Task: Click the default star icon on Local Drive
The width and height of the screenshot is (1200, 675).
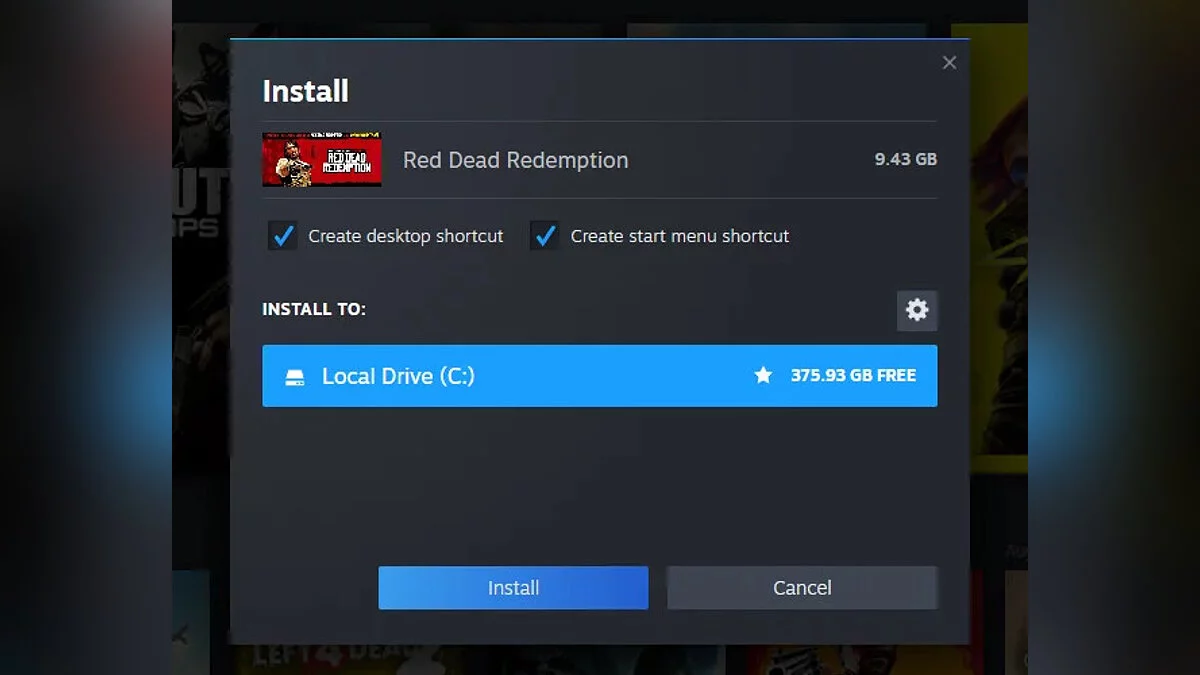Action: [763, 376]
